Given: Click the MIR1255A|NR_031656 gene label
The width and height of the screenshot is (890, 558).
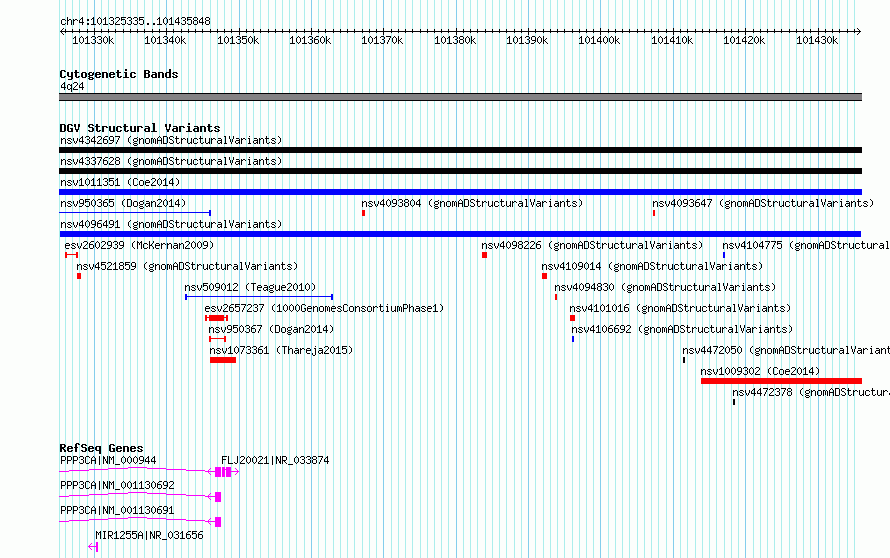Looking at the screenshot, I should (149, 535).
